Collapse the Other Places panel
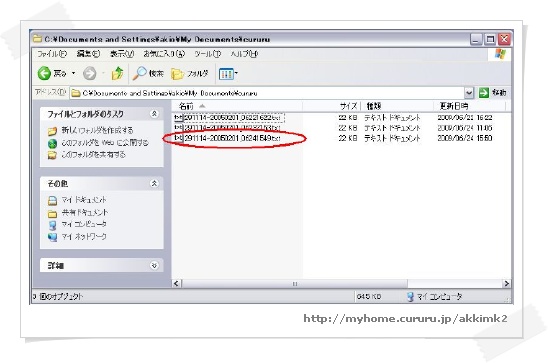The height and width of the screenshot is (363, 548). (x=154, y=183)
